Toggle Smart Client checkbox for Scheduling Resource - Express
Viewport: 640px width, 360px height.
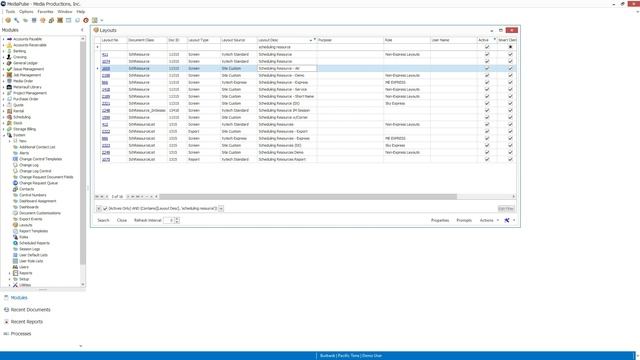[510, 82]
